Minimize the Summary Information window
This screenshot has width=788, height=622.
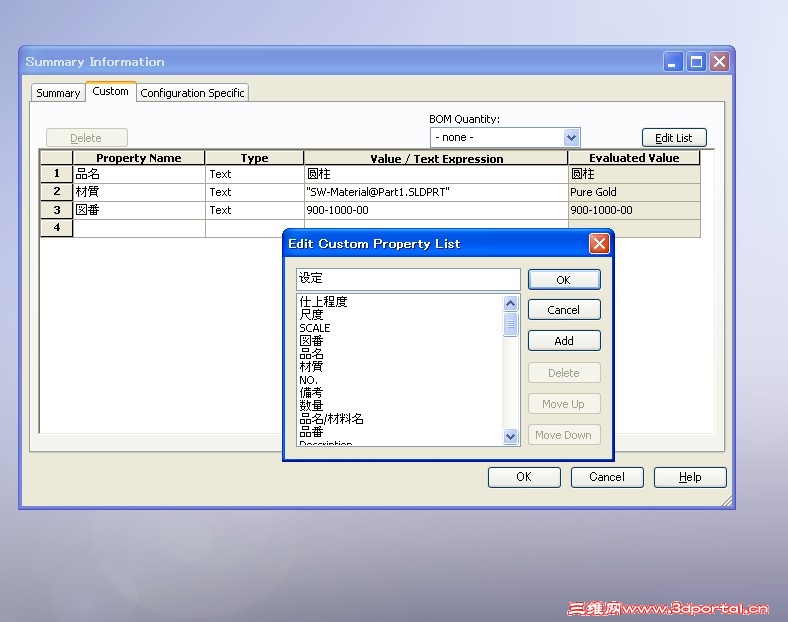click(673, 62)
